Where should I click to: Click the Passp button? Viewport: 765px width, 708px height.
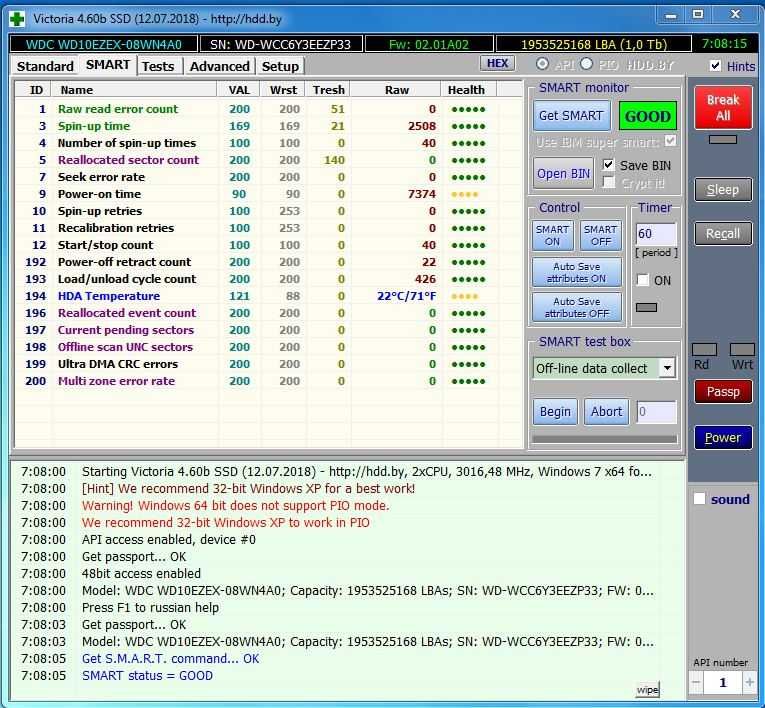point(723,392)
